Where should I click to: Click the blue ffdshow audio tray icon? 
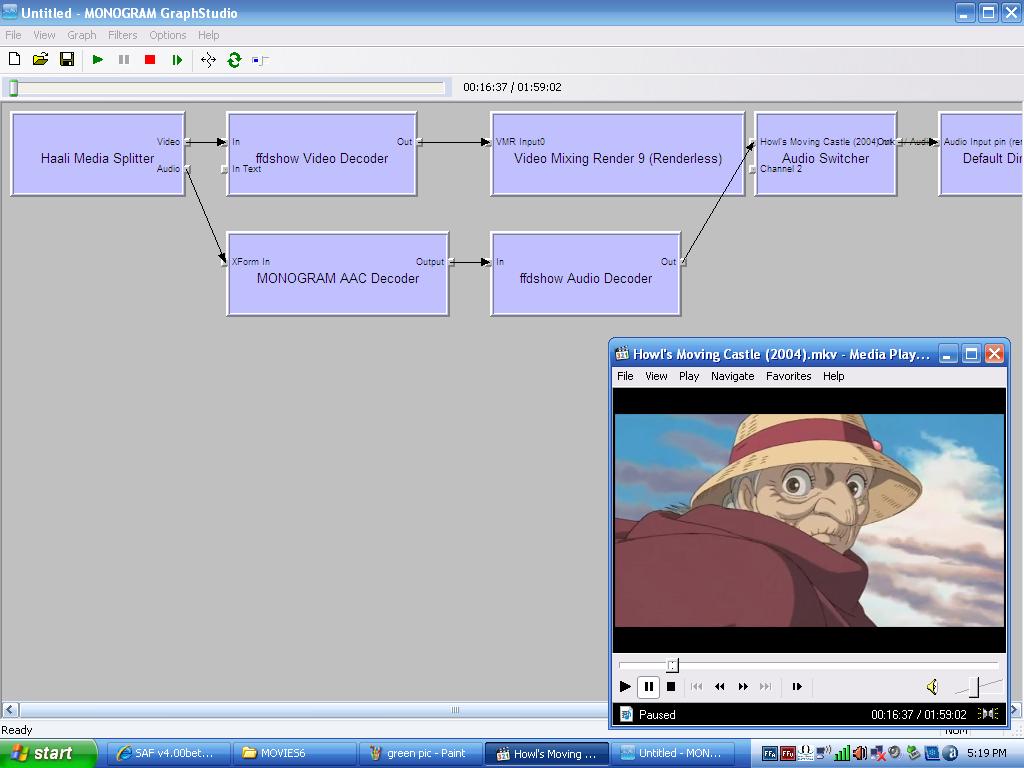(x=771, y=754)
